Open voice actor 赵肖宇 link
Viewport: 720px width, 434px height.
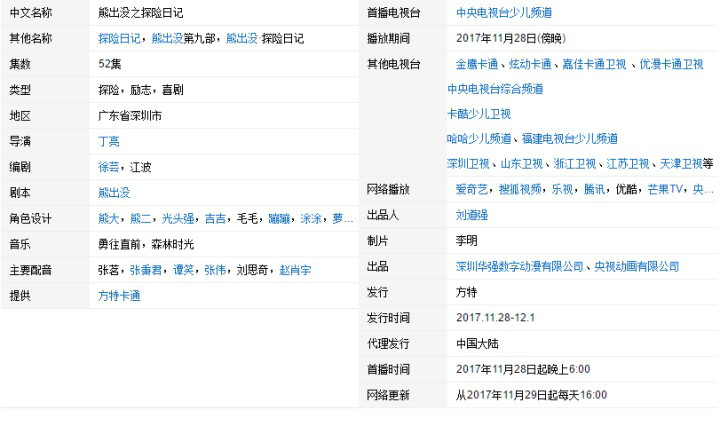click(295, 270)
